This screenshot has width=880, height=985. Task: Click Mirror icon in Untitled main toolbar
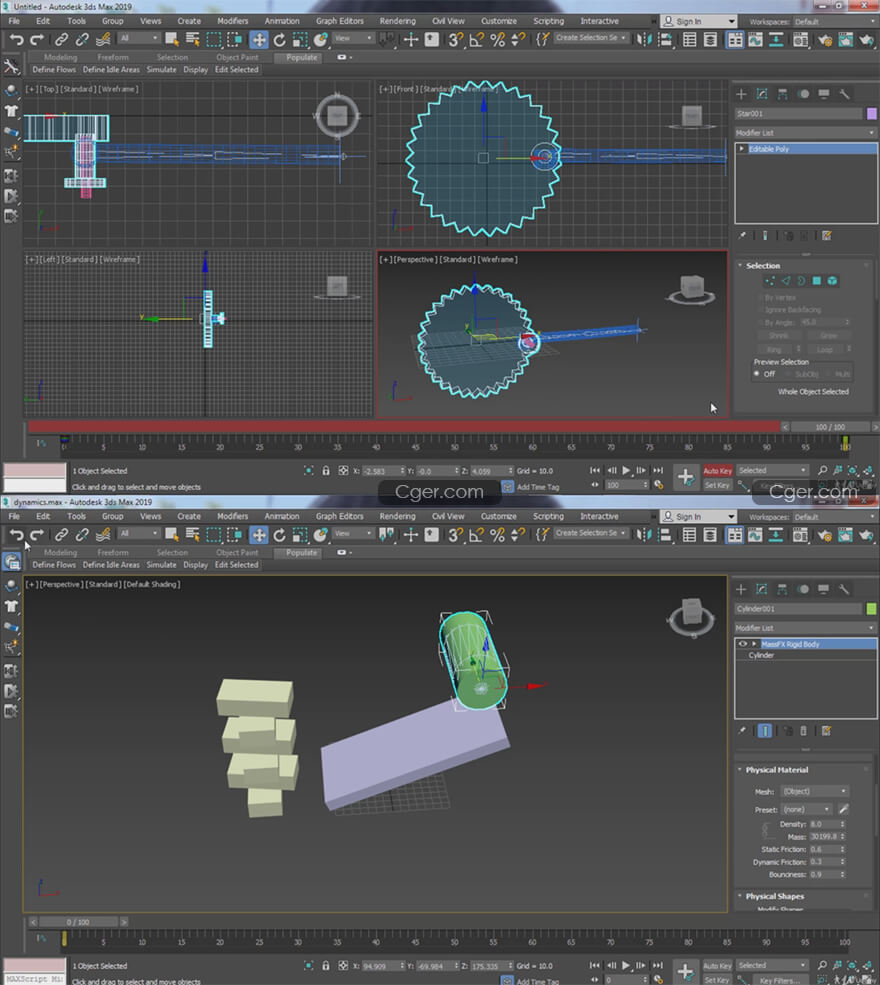pyautogui.click(x=644, y=40)
